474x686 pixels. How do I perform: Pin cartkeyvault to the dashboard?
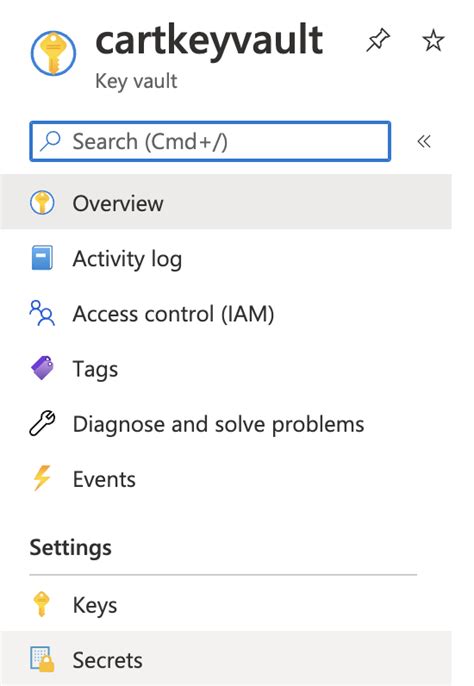[x=378, y=40]
